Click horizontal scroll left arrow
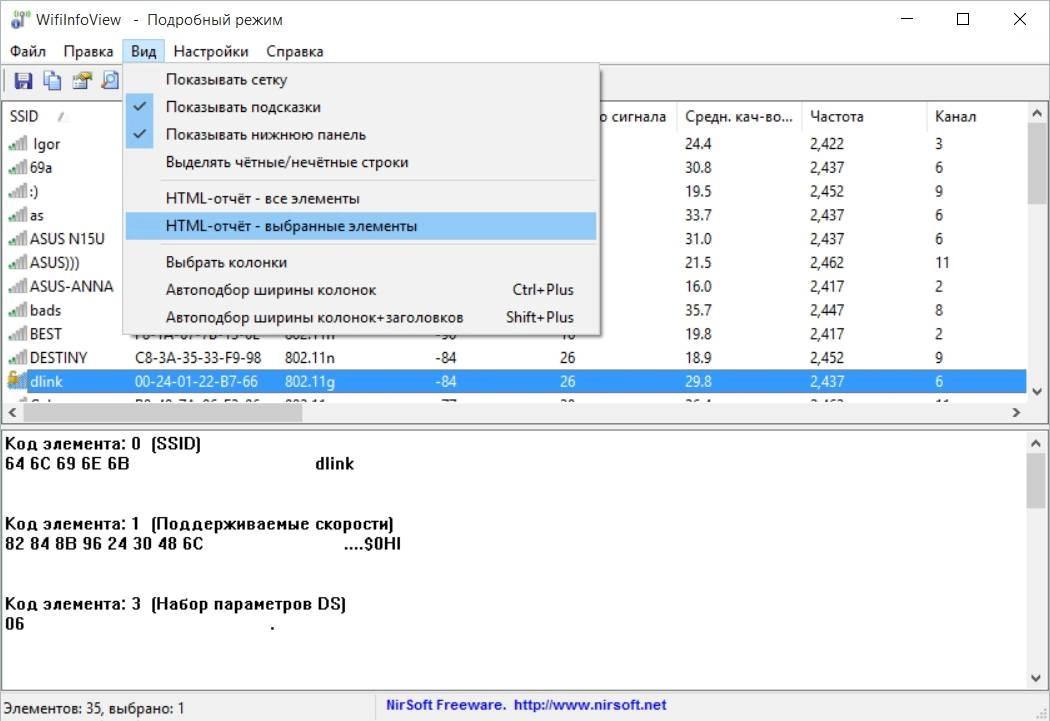 (x=13, y=412)
